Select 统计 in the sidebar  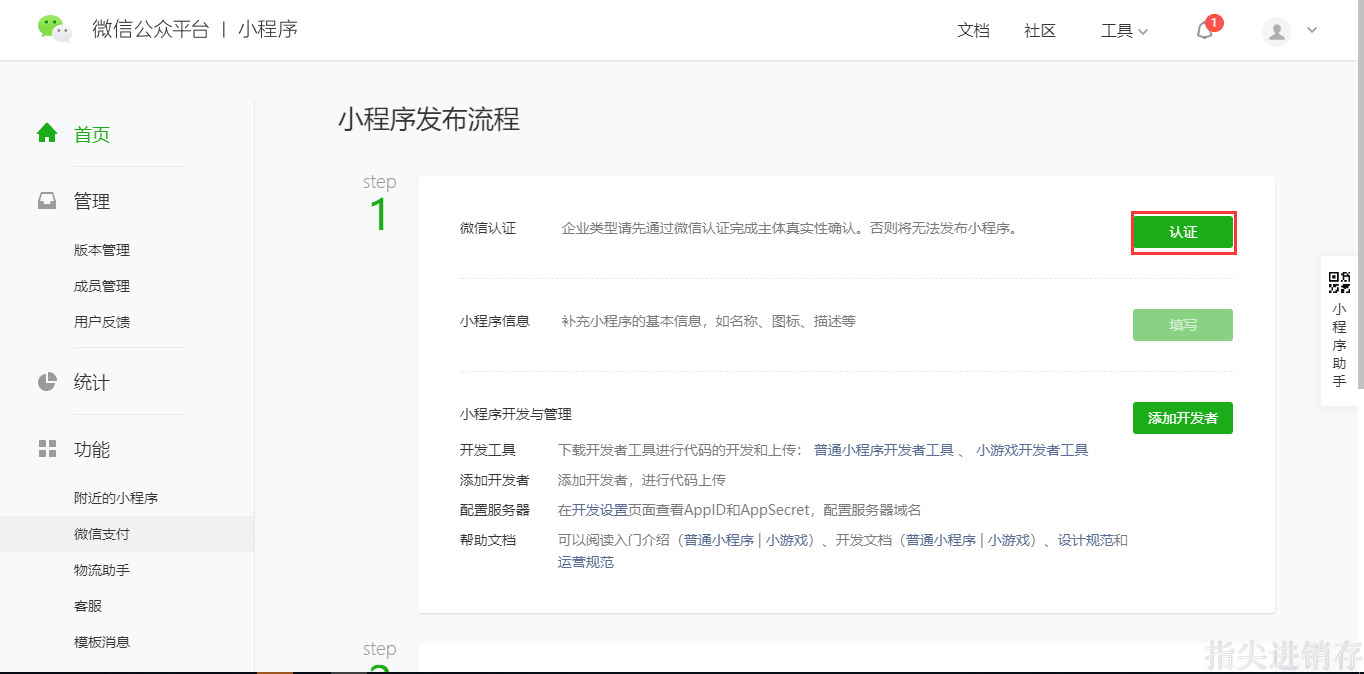(92, 382)
